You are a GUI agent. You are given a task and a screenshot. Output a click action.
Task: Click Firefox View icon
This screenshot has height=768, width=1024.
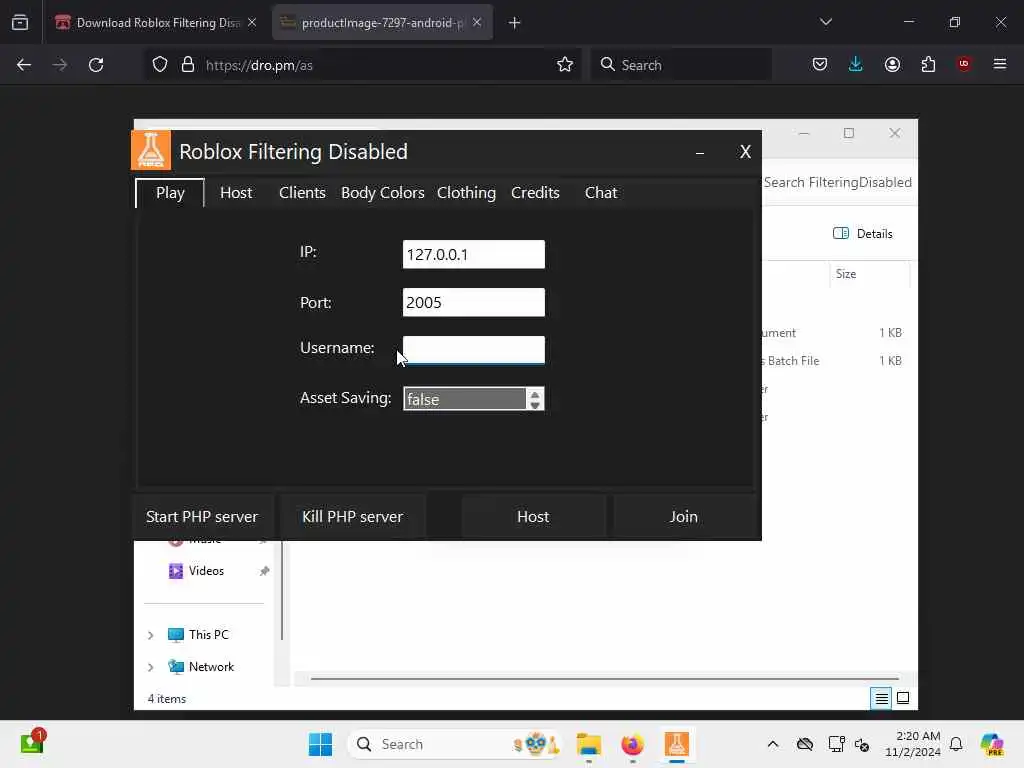[x=20, y=23]
